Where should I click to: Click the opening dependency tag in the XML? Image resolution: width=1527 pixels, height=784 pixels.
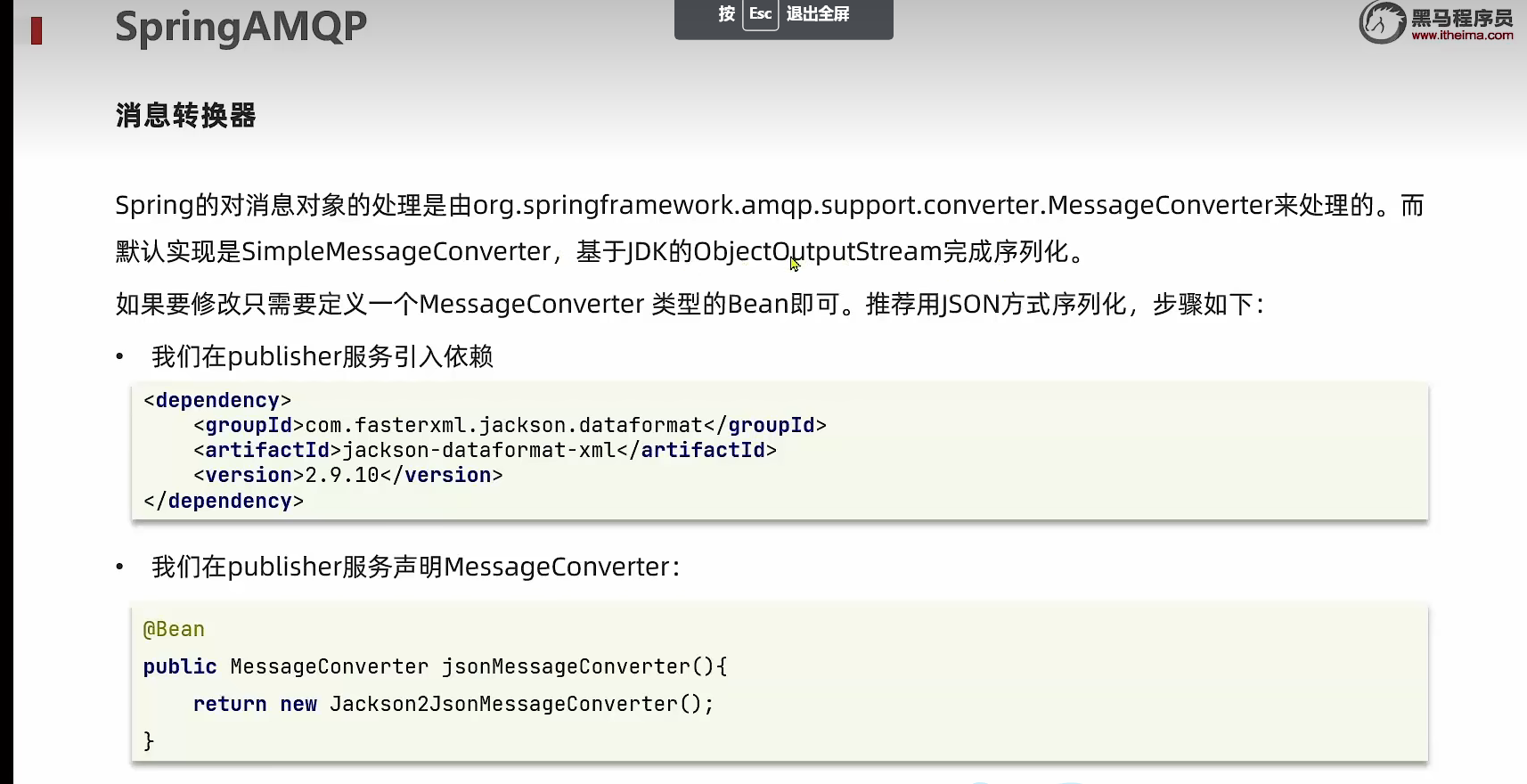pyautogui.click(x=217, y=401)
